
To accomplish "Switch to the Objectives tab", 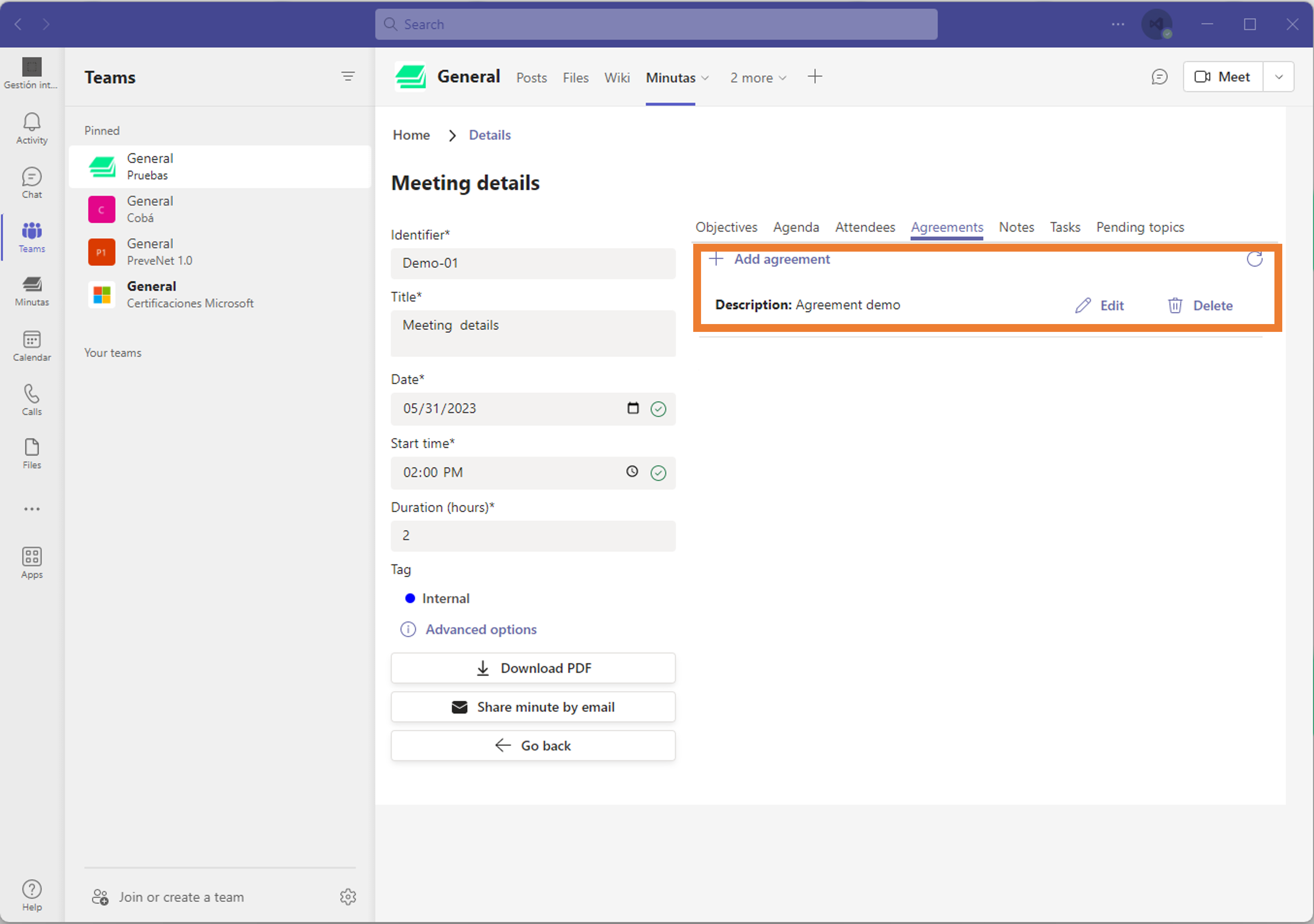I will [x=726, y=227].
